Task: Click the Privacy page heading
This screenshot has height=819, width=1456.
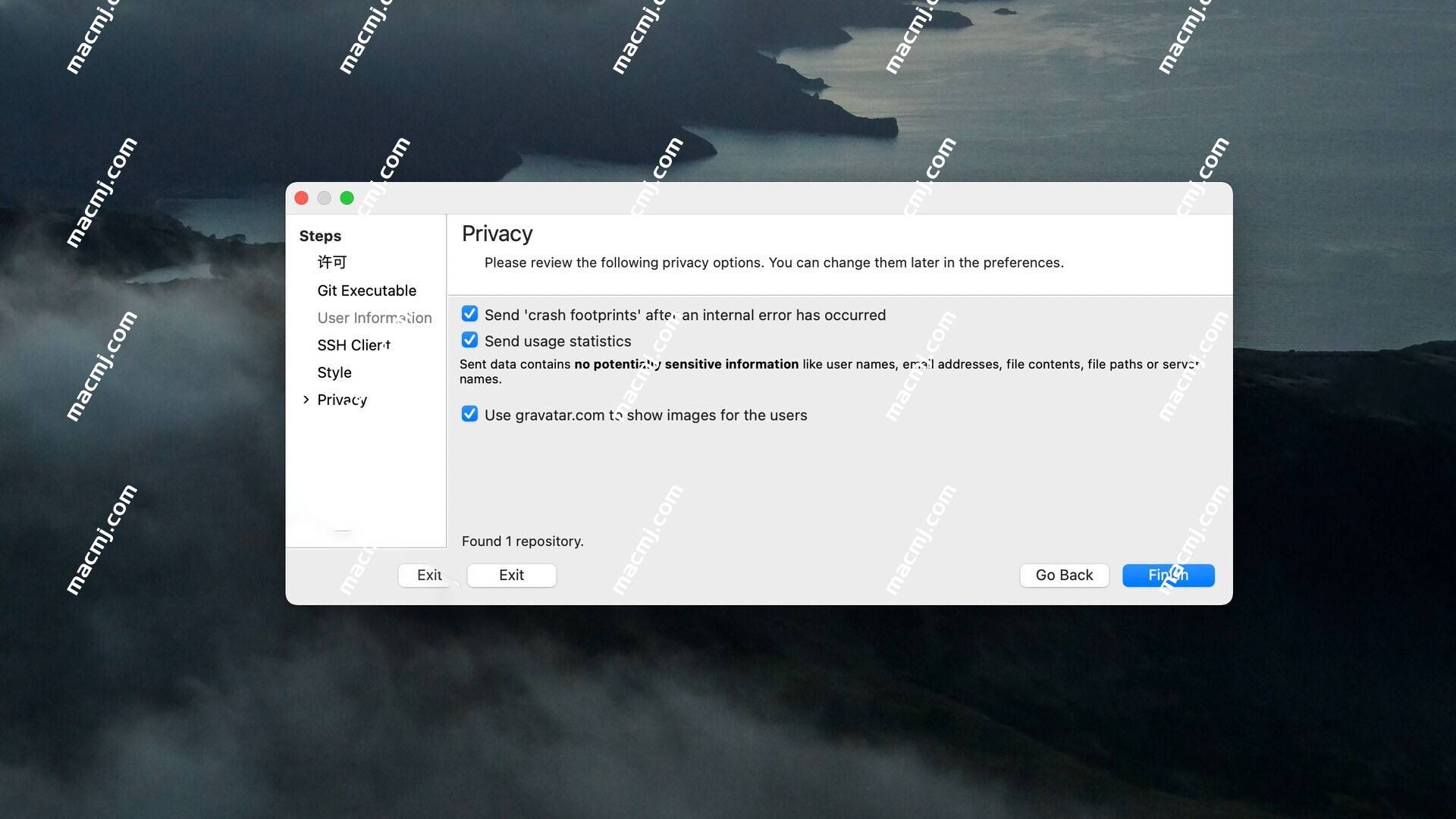Action: (x=497, y=234)
